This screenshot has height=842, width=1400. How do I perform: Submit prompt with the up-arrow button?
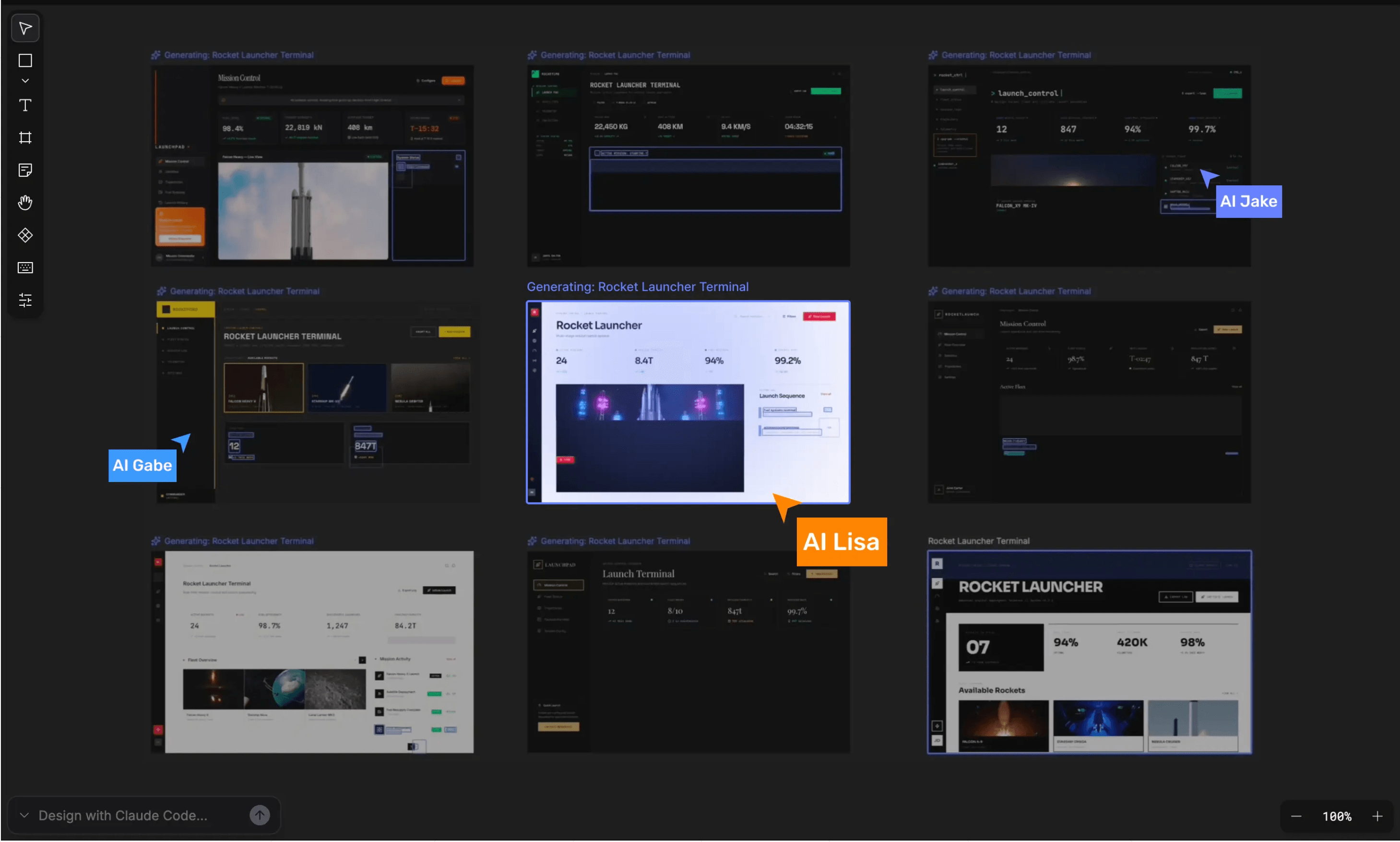[260, 815]
